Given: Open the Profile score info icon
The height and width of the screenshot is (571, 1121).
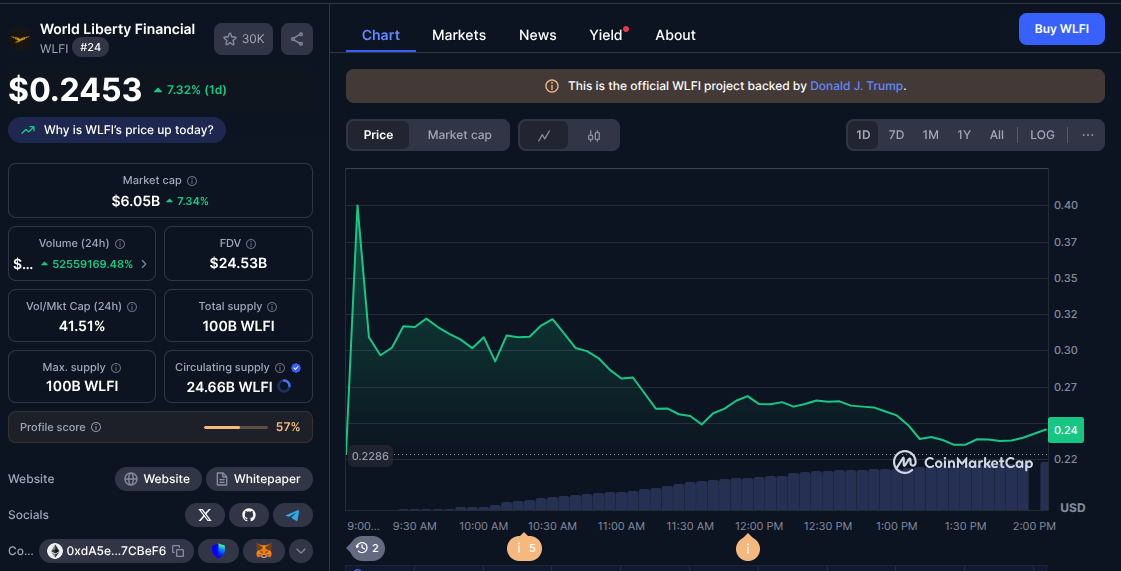Looking at the screenshot, I should click(96, 427).
